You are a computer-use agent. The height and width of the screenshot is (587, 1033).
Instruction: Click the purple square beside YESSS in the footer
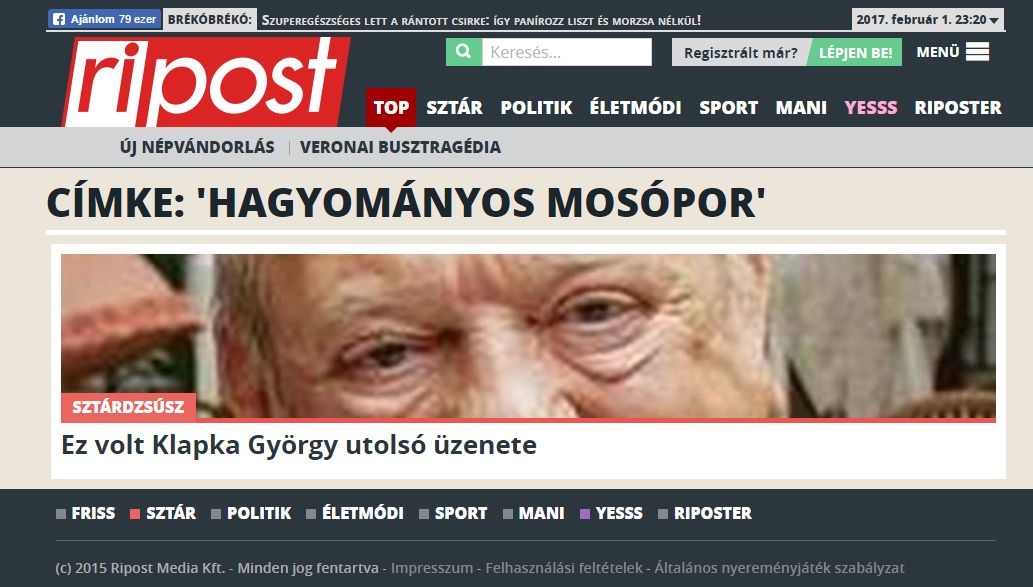(x=584, y=514)
